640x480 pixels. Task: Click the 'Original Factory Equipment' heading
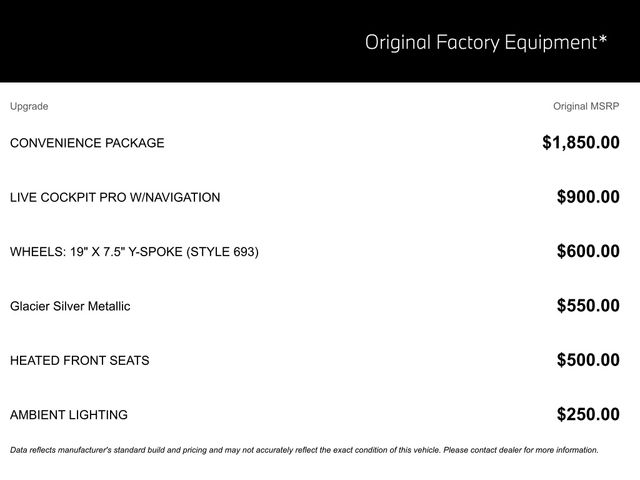480,42
